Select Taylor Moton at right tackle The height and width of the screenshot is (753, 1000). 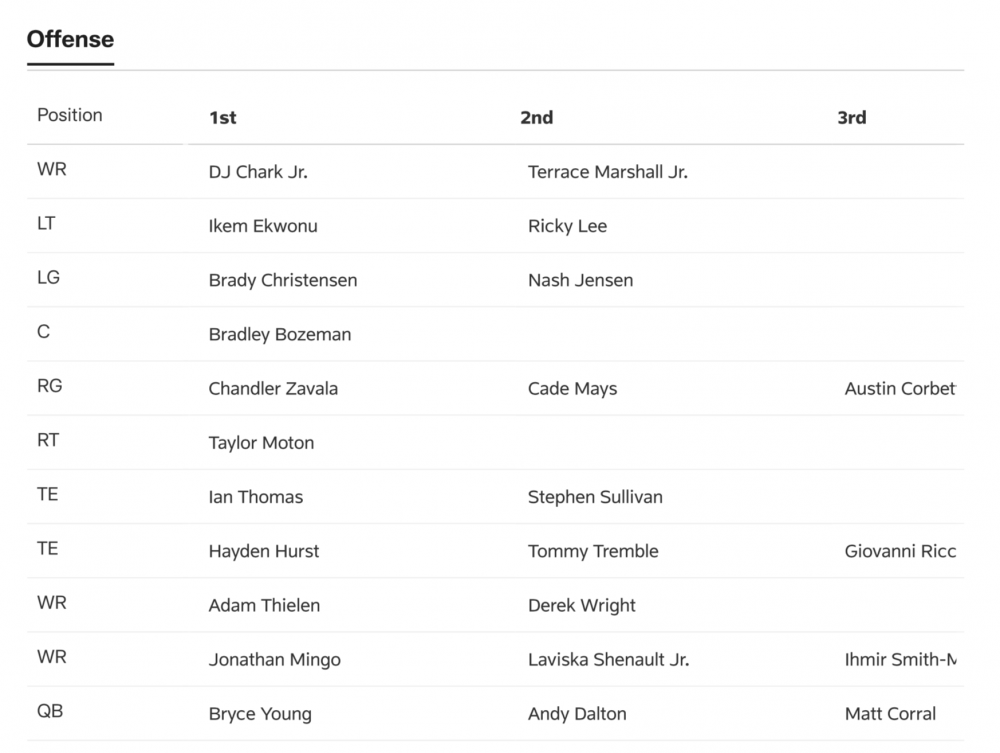click(261, 442)
